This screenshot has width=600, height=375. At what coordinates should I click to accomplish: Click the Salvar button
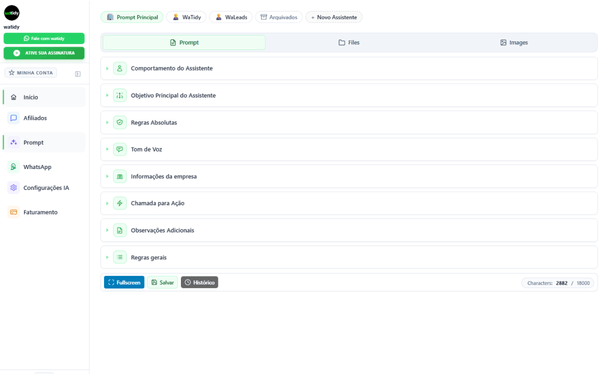(x=163, y=282)
